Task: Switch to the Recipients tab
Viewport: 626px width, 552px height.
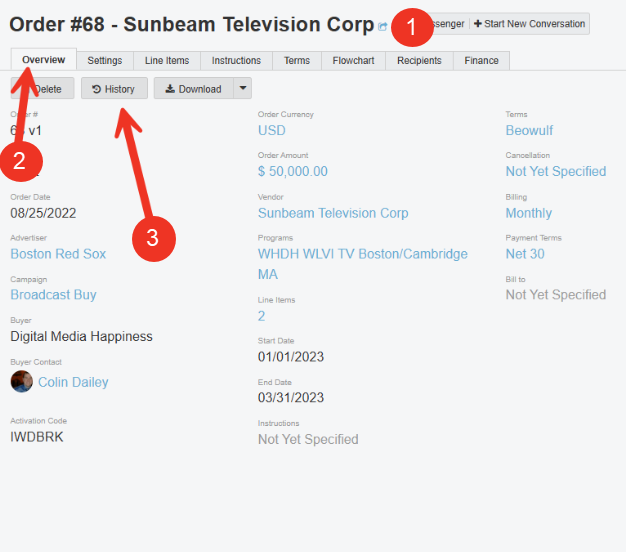Action: click(419, 61)
